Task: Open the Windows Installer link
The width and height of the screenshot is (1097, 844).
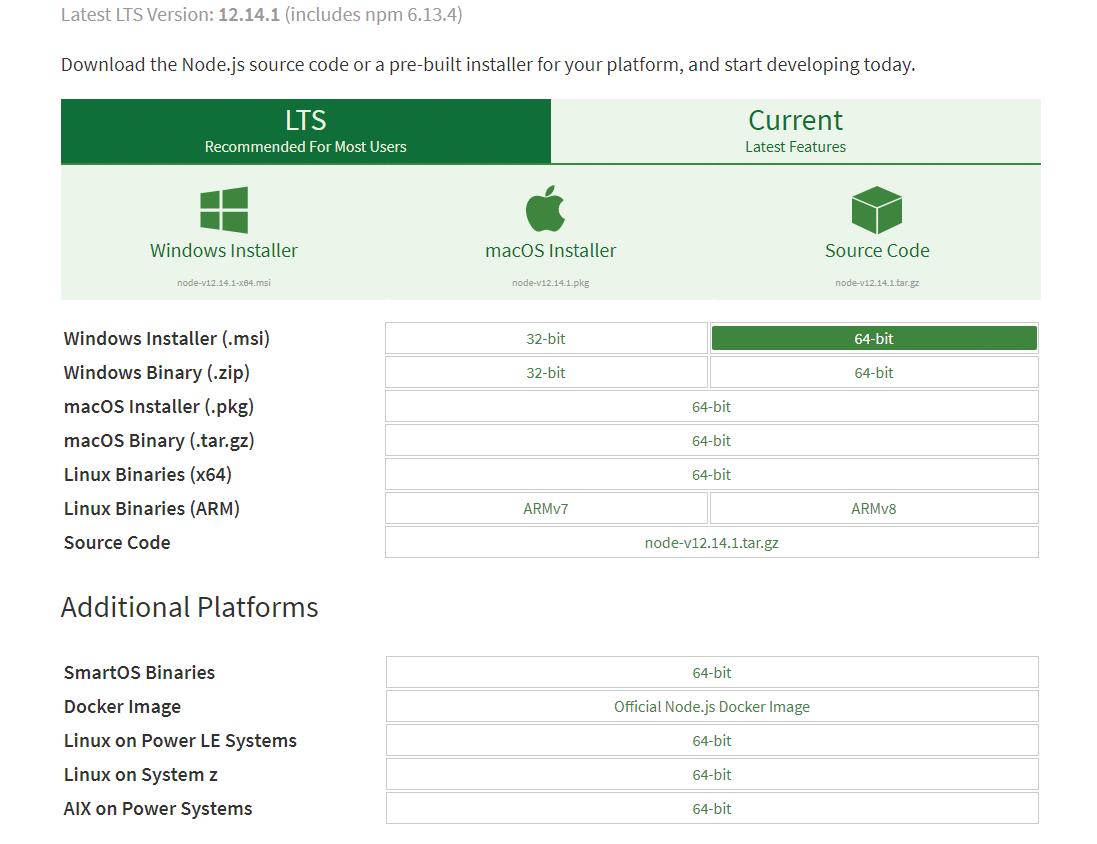Action: tap(224, 251)
